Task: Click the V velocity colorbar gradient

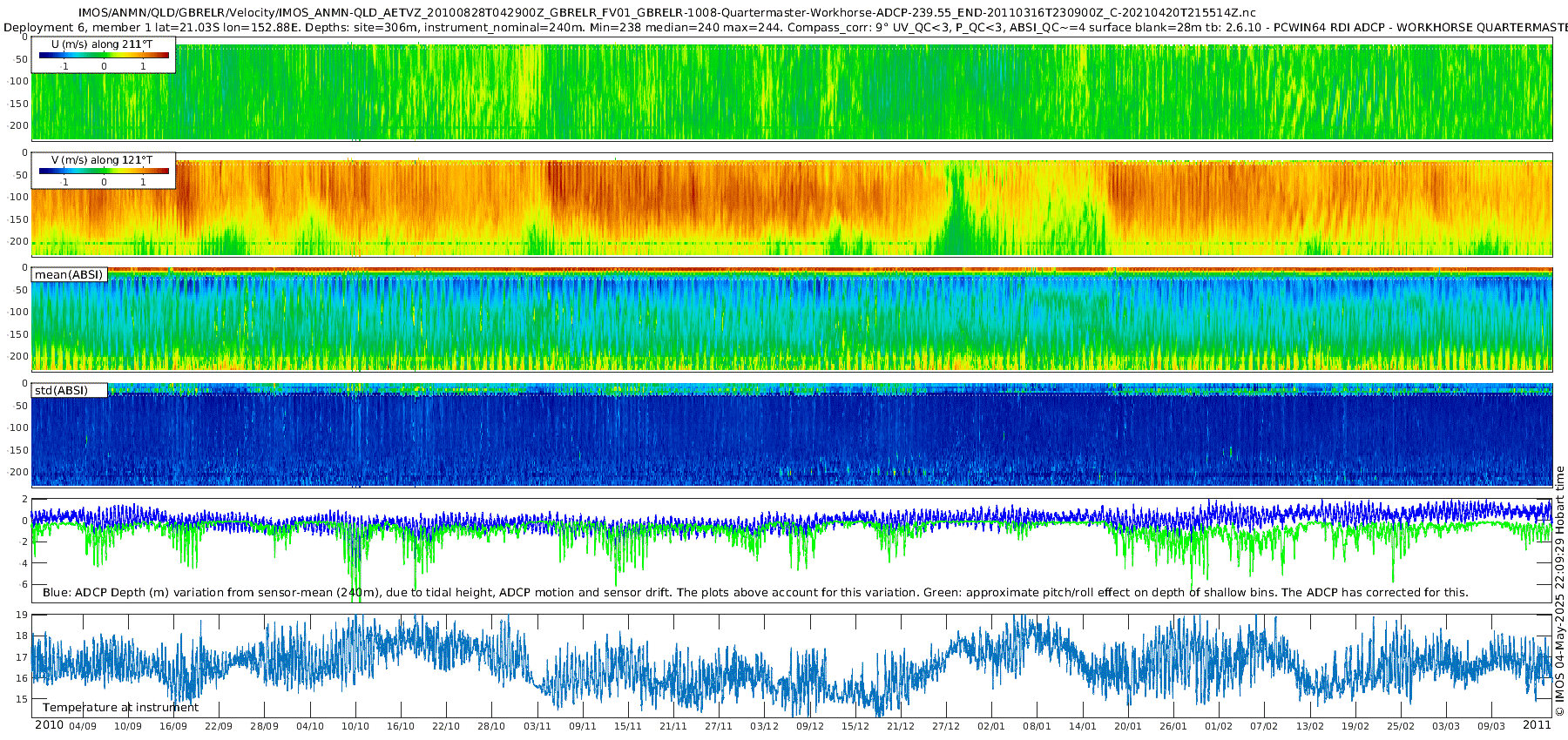Action: coord(104,172)
